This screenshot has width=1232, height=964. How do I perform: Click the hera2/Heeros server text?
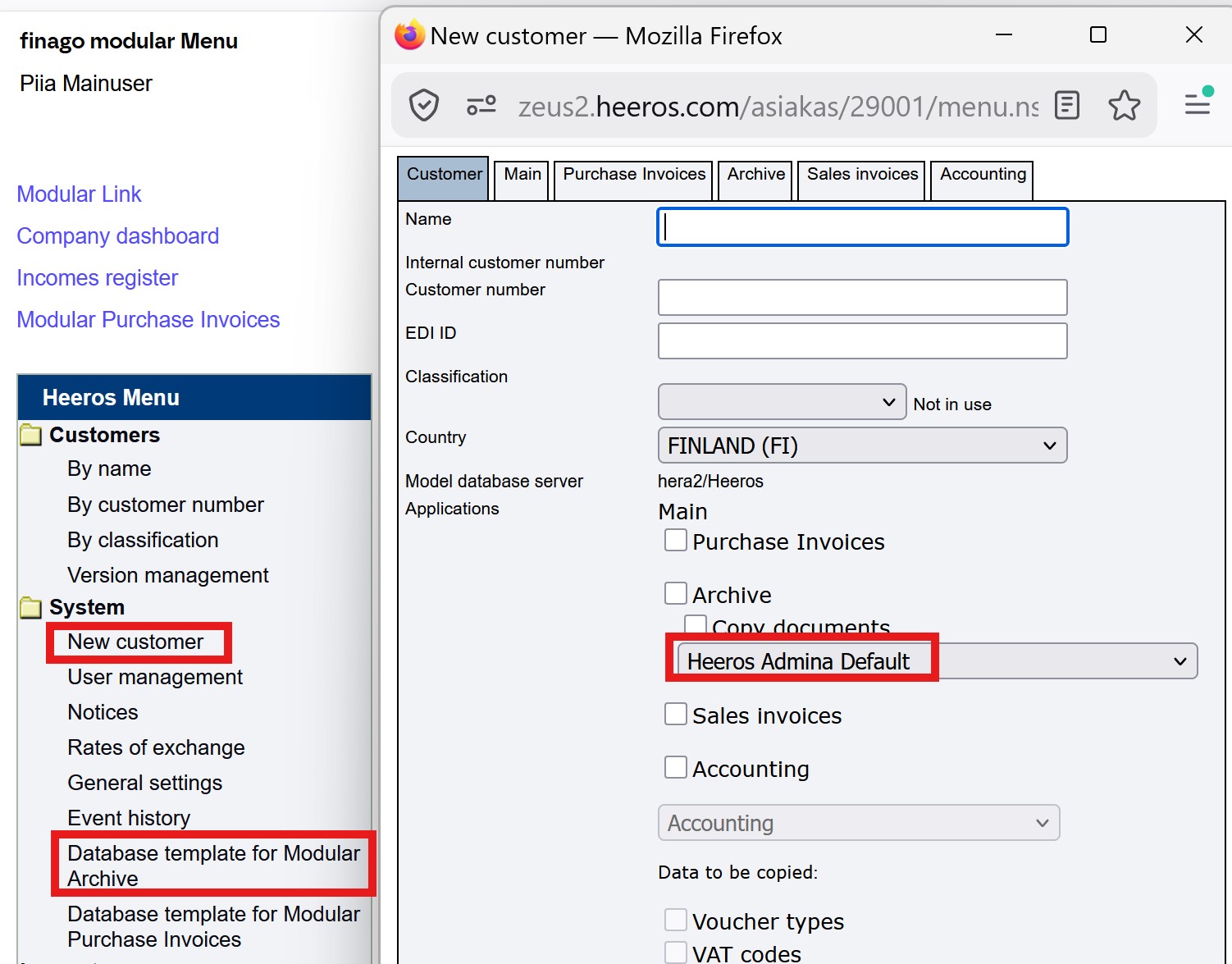click(x=710, y=482)
